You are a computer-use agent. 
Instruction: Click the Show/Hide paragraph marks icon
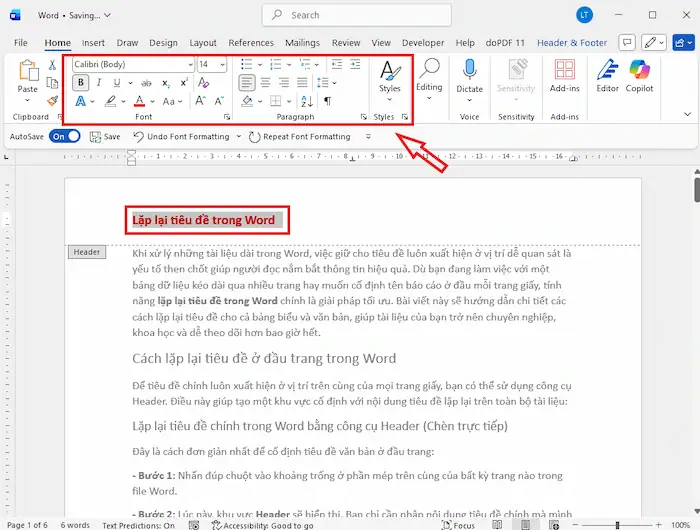click(328, 101)
